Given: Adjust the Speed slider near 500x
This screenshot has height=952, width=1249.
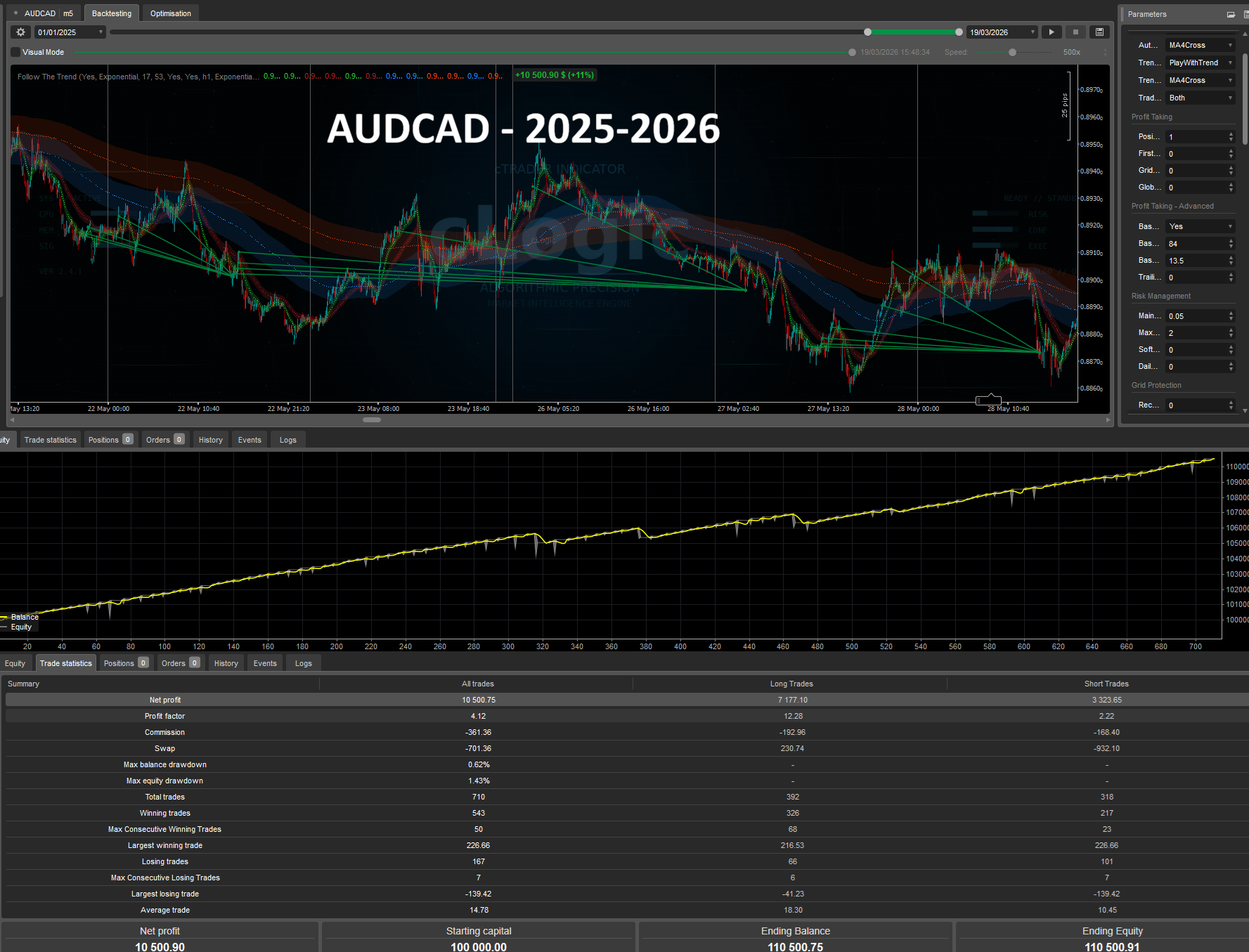Looking at the screenshot, I should coord(1012,52).
